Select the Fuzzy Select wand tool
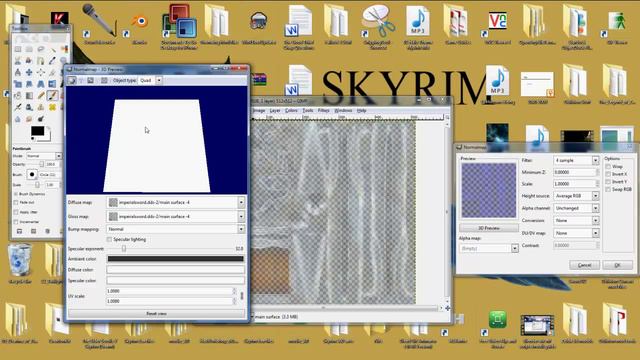 (53, 49)
